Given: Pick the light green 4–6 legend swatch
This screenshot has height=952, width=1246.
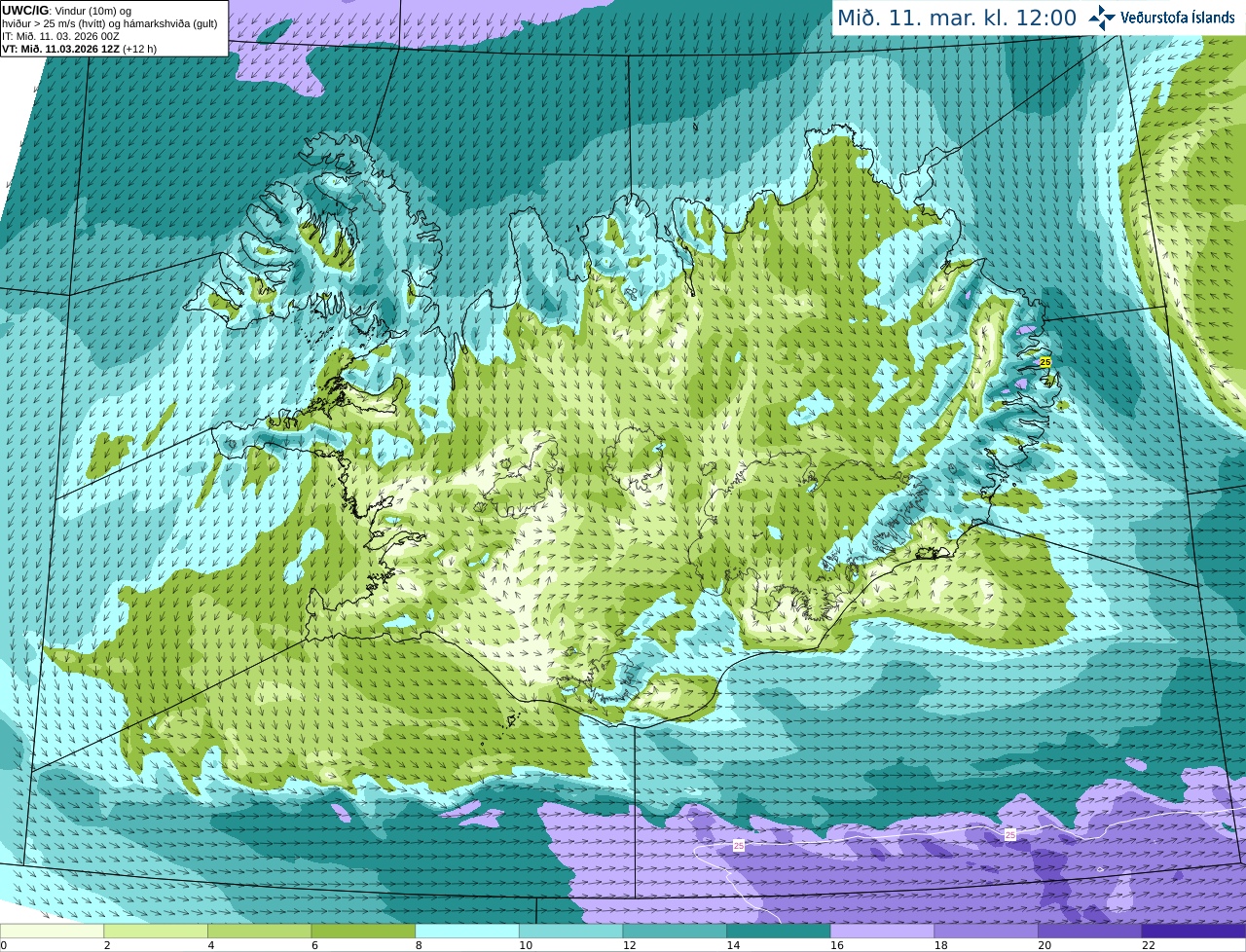Looking at the screenshot, I should pos(260,931).
